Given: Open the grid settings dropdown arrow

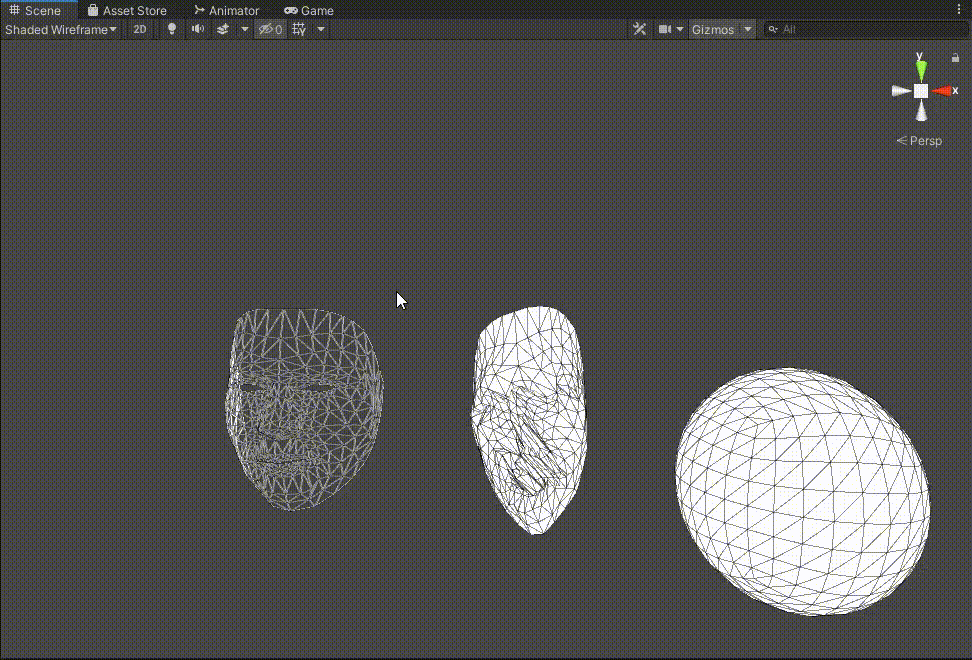Looking at the screenshot, I should point(321,29).
